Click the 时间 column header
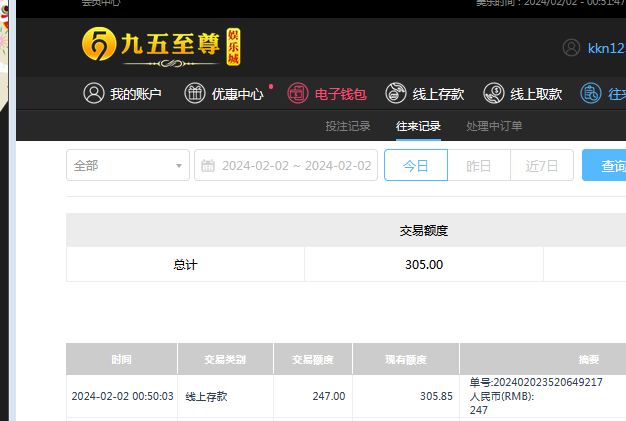 (121, 359)
